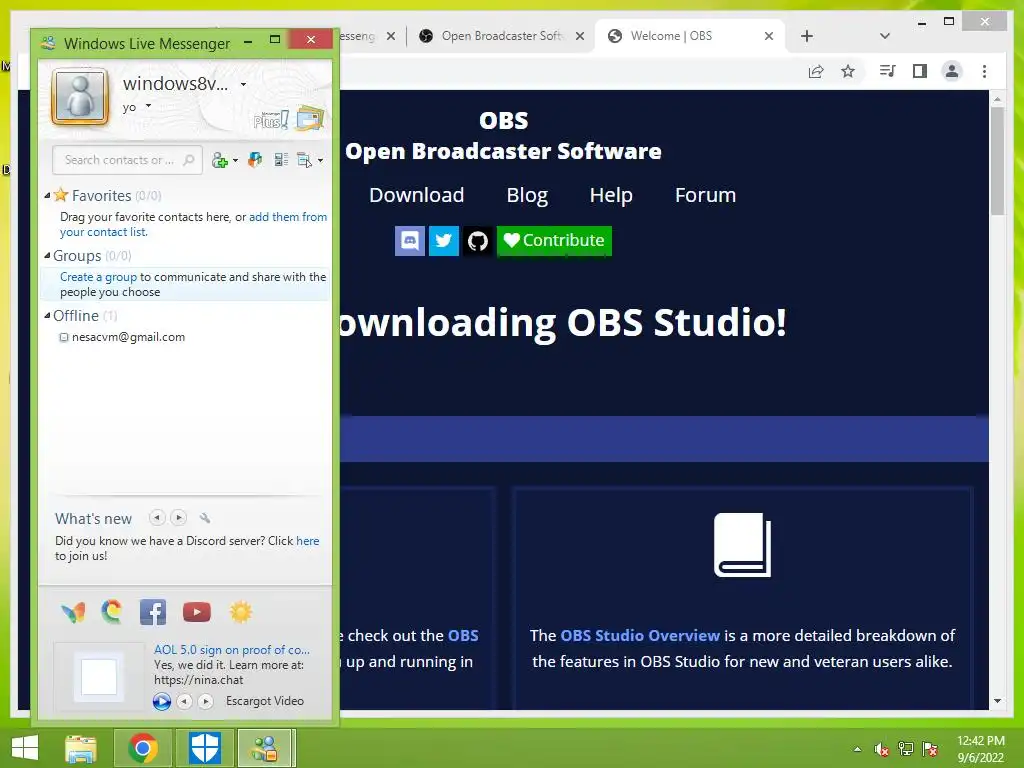Collapse the Offline contacts section
This screenshot has width=1024, height=768.
tap(47, 315)
